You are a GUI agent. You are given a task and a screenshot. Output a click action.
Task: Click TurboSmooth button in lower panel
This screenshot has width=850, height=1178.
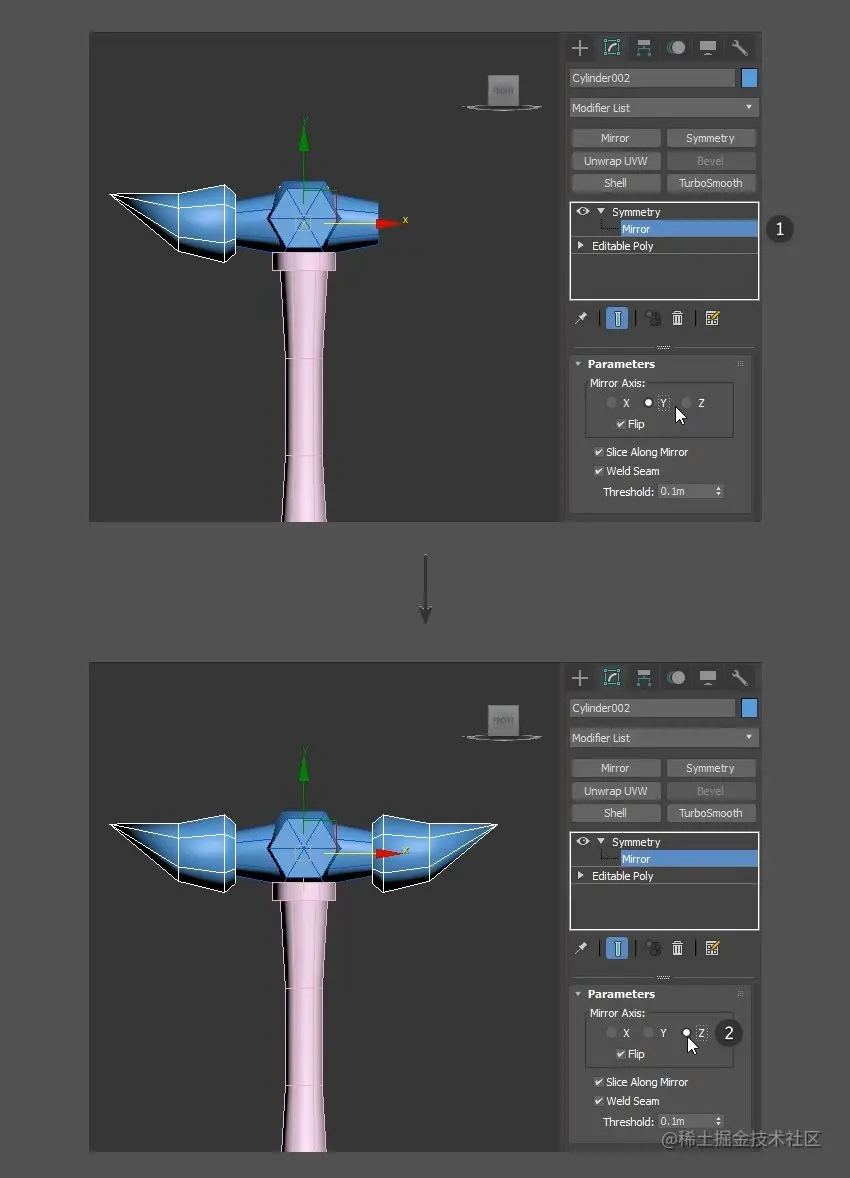point(710,812)
